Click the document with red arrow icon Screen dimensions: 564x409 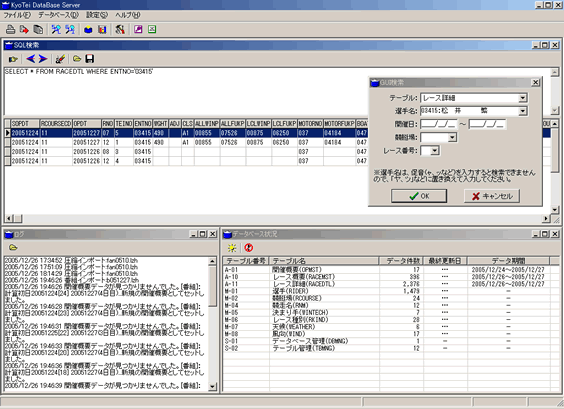[24, 29]
